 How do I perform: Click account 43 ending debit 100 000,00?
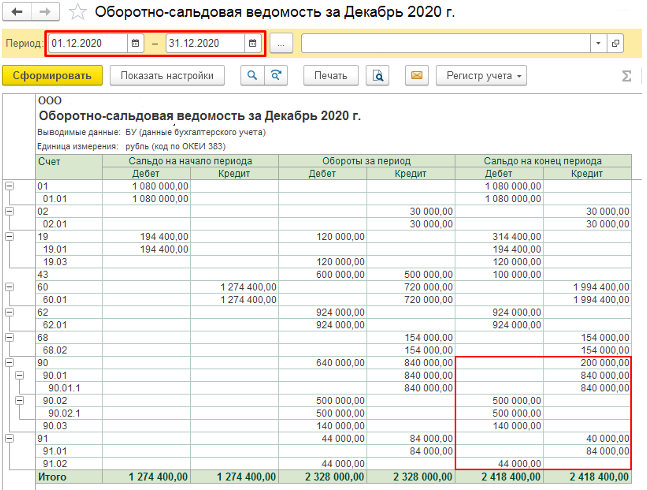point(499,274)
